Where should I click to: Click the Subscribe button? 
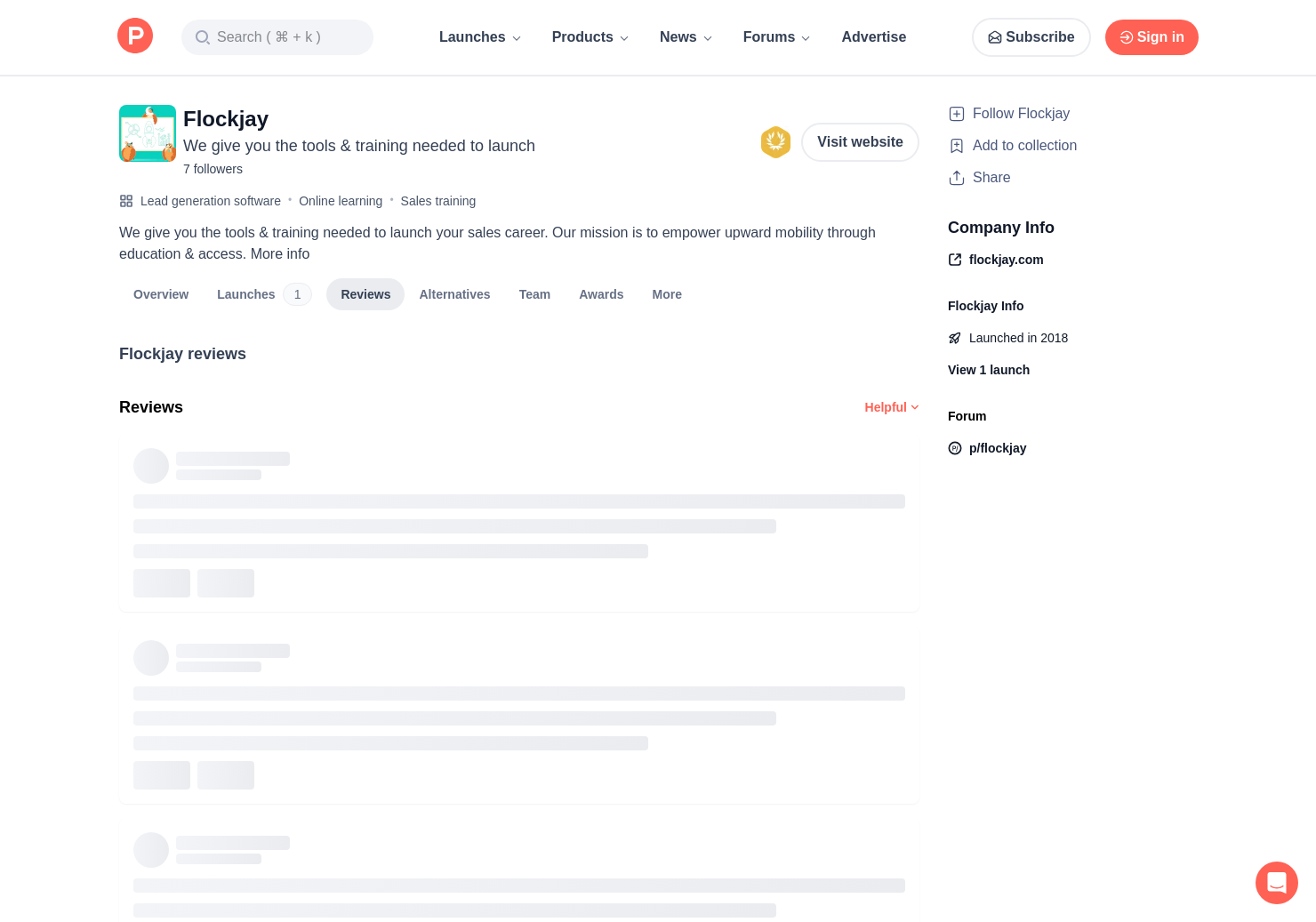click(x=1031, y=37)
